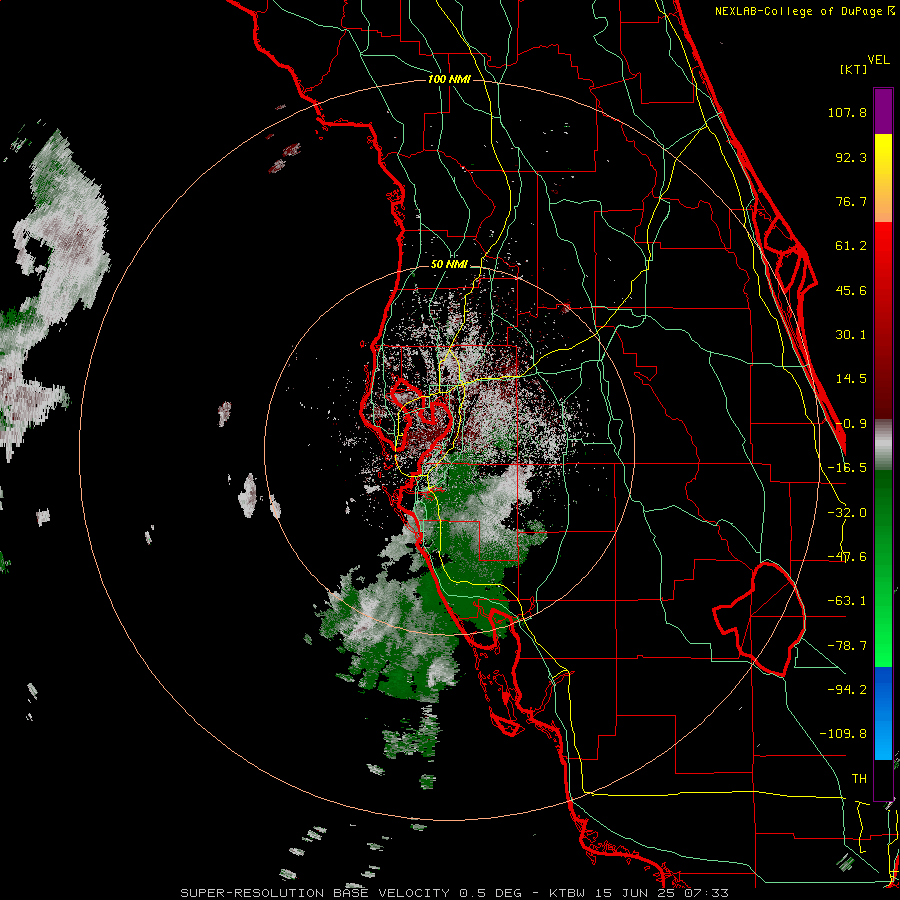The image size is (900, 900).
Task: Click the -78.7 legend value
Action: tap(847, 646)
